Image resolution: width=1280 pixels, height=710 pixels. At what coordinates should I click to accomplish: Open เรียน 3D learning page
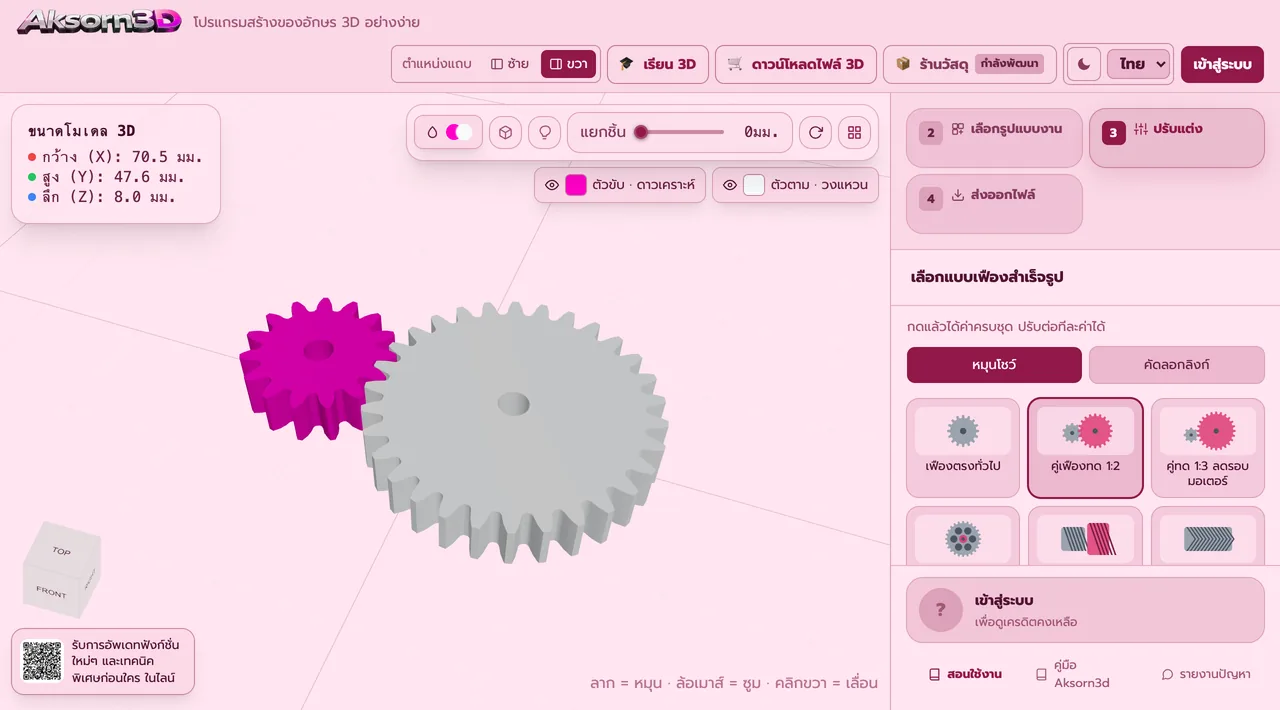[x=658, y=64]
